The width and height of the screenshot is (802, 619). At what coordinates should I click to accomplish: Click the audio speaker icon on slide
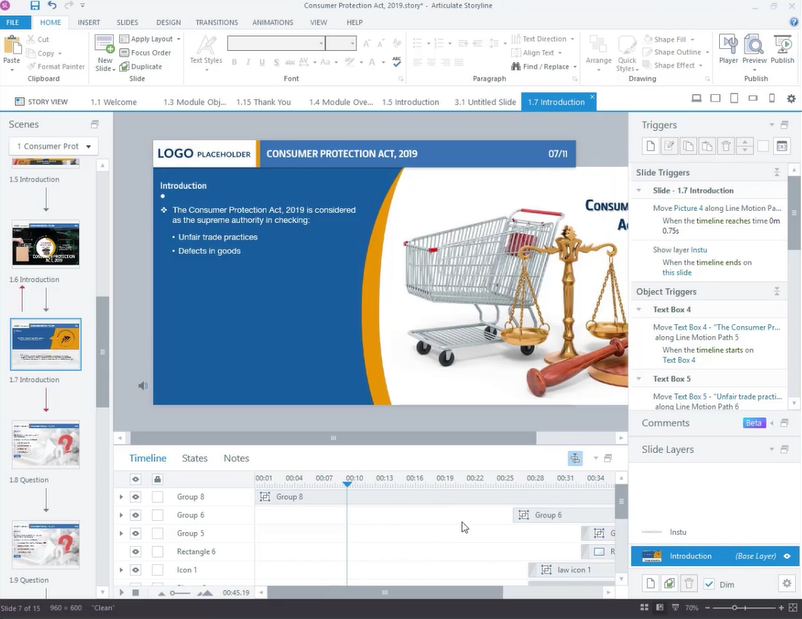coord(143,386)
